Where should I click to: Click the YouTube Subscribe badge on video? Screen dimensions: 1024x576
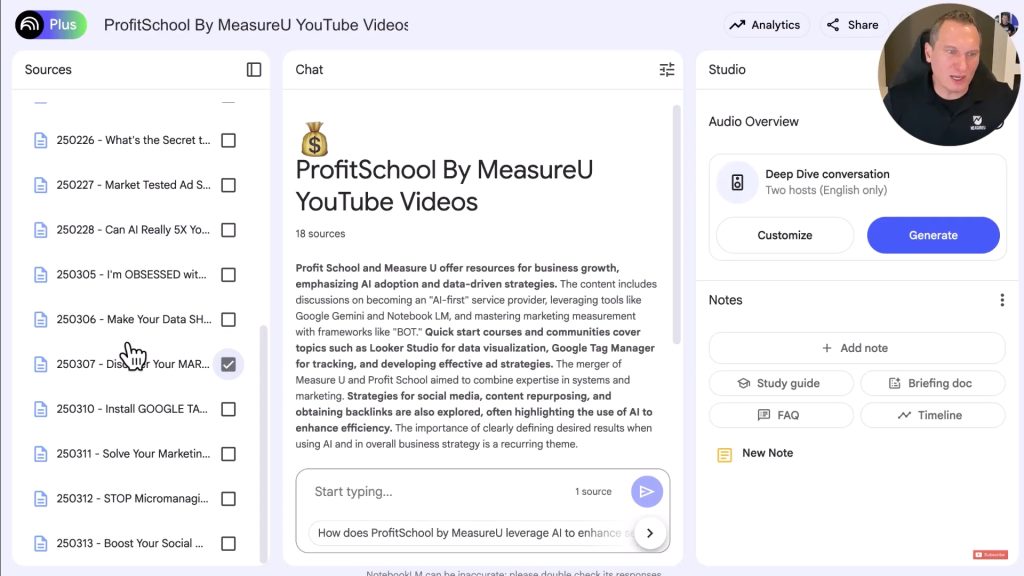point(990,554)
